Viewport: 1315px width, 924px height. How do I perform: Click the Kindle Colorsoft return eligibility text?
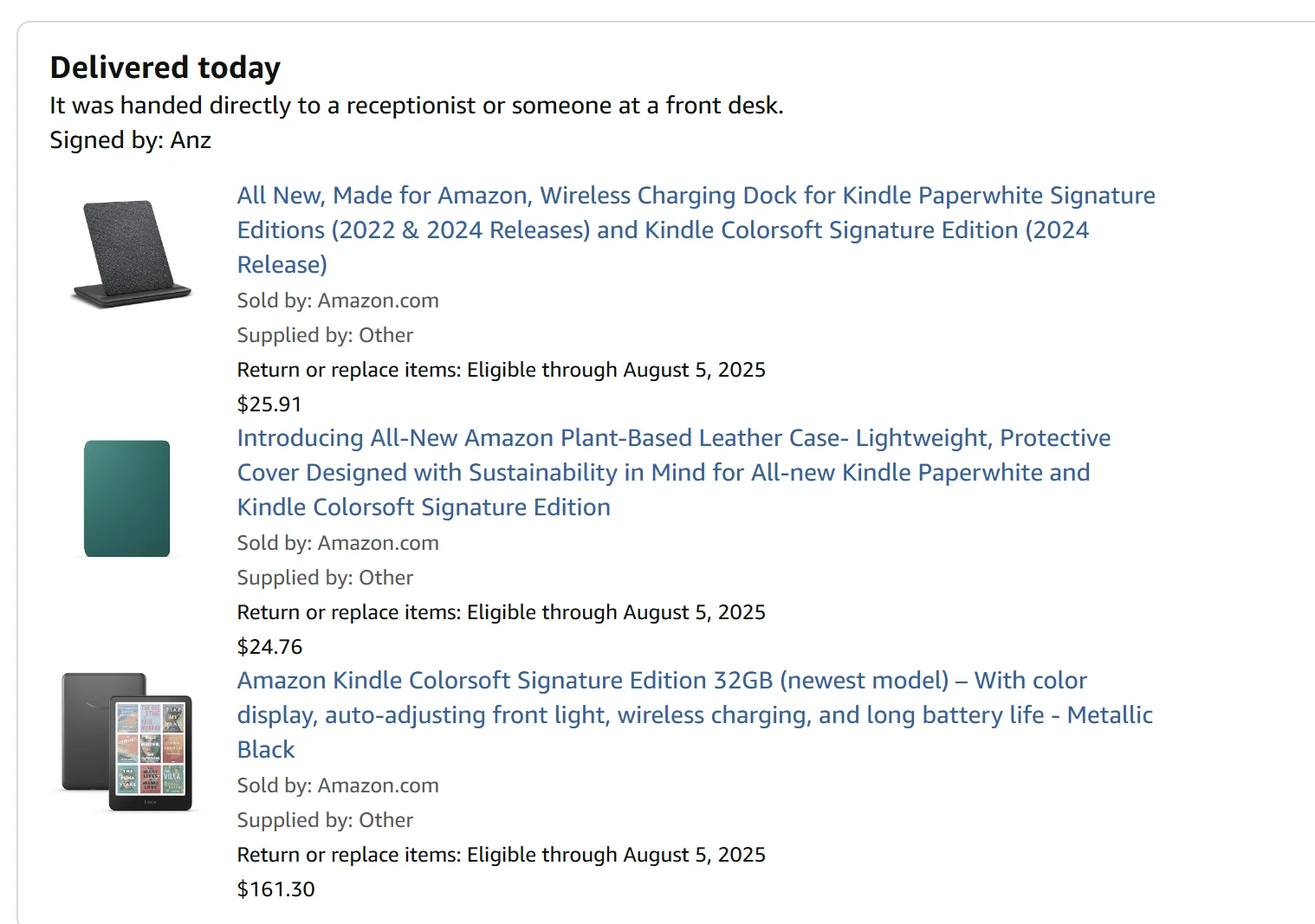tap(502, 855)
